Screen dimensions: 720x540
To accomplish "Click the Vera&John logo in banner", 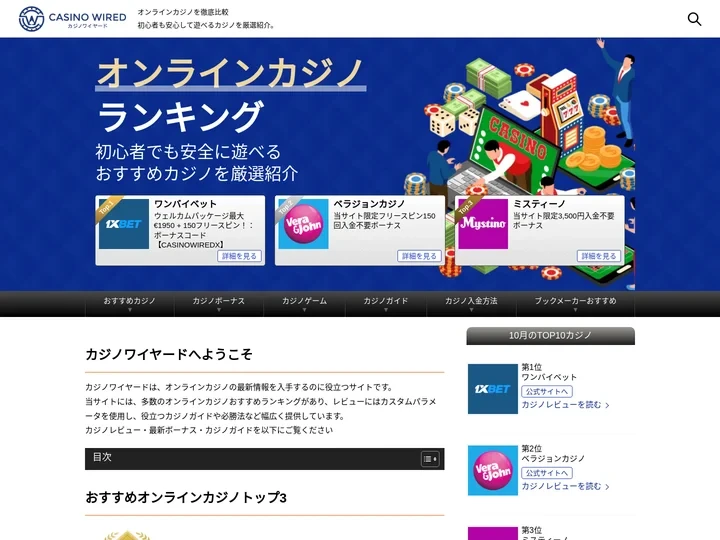I will tap(303, 224).
